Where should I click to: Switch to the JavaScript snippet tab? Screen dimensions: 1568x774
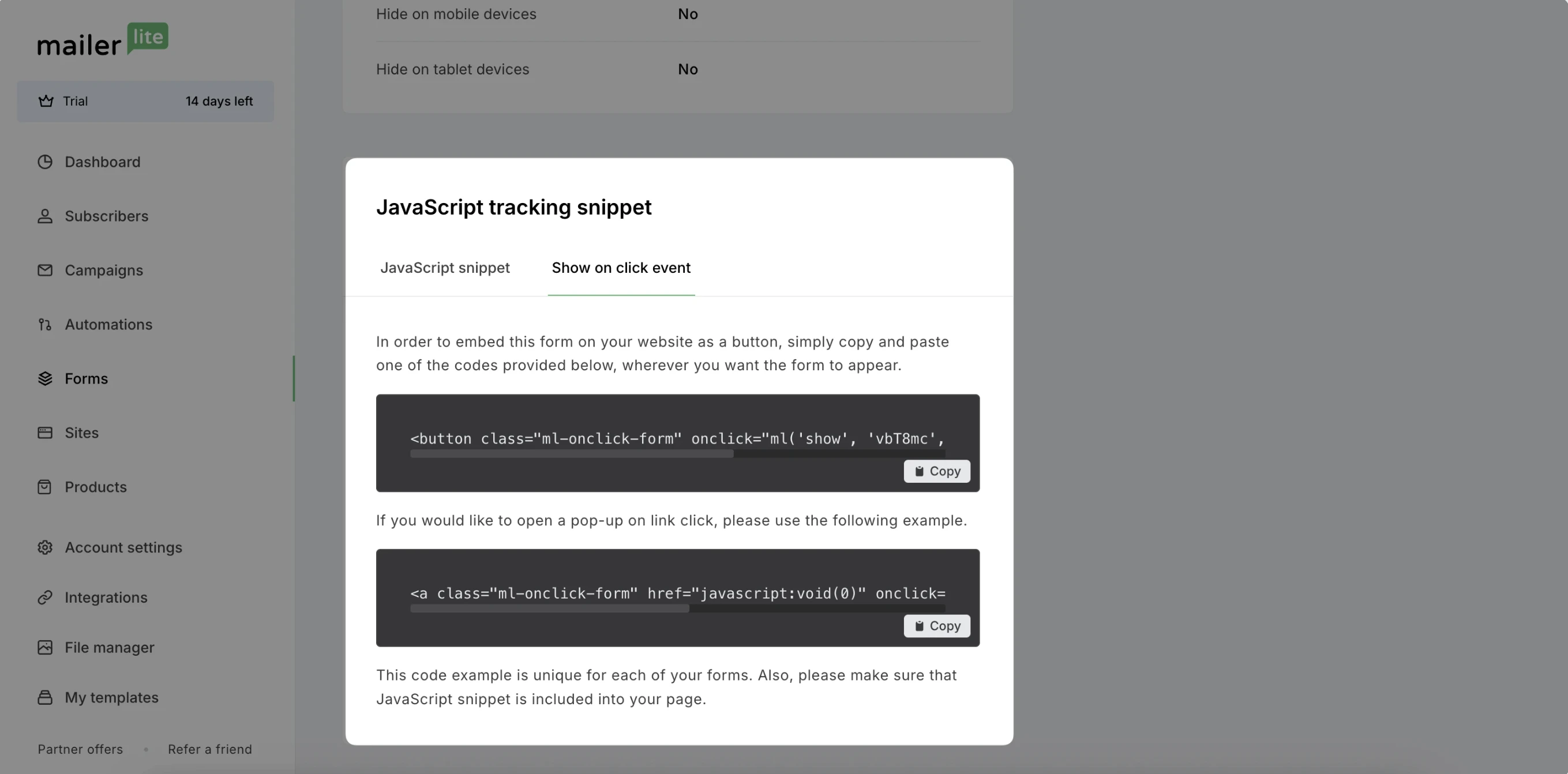click(x=445, y=268)
